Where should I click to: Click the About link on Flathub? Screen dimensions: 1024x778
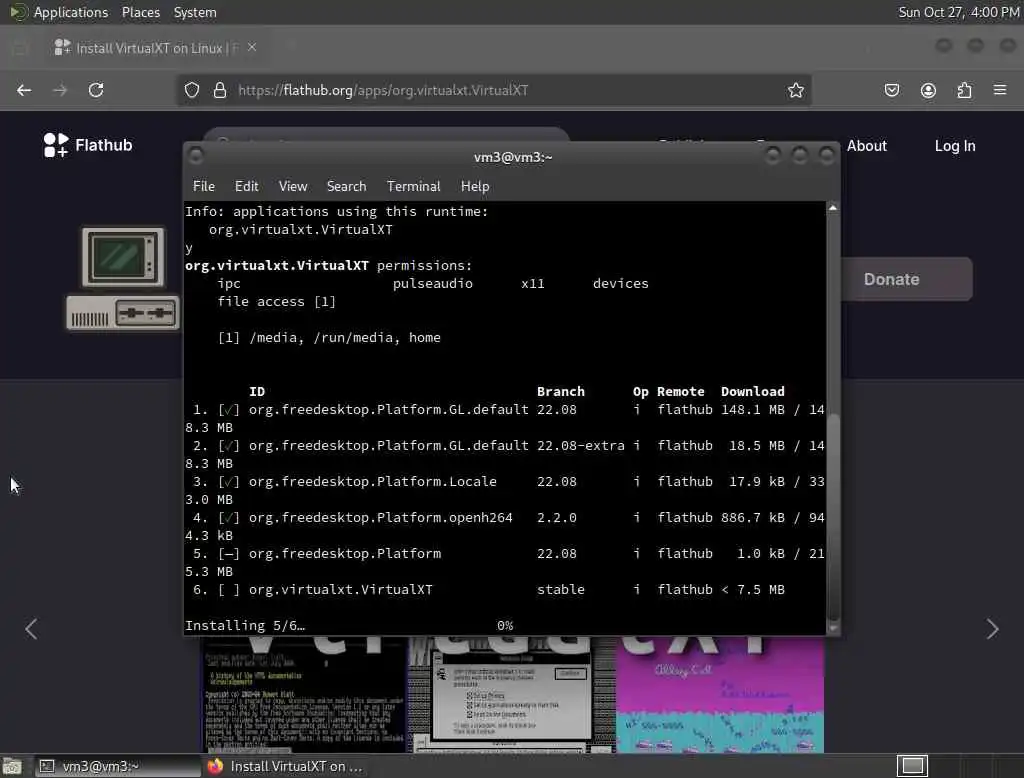click(x=867, y=146)
